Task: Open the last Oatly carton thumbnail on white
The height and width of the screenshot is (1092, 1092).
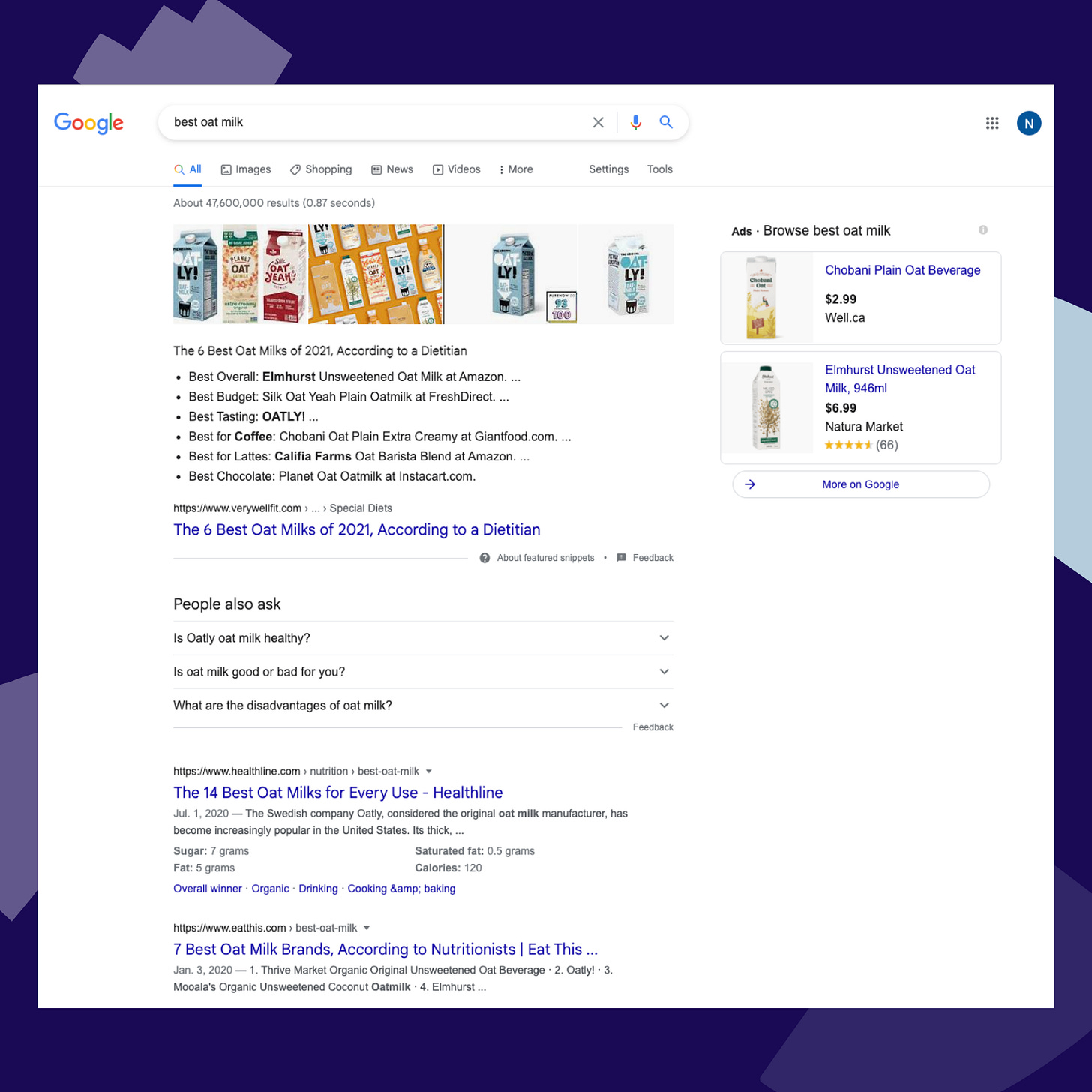Action: (x=626, y=274)
